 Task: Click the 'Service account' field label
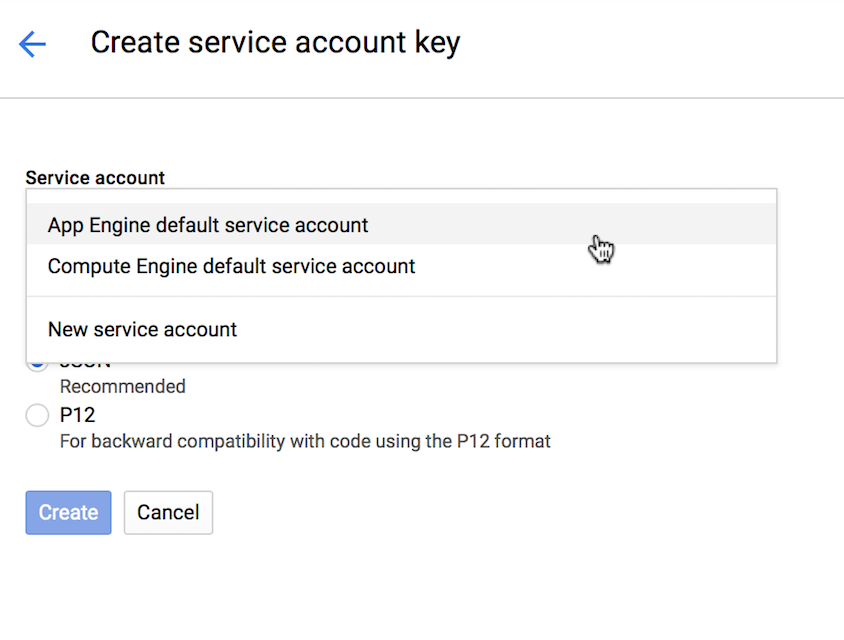(x=95, y=178)
